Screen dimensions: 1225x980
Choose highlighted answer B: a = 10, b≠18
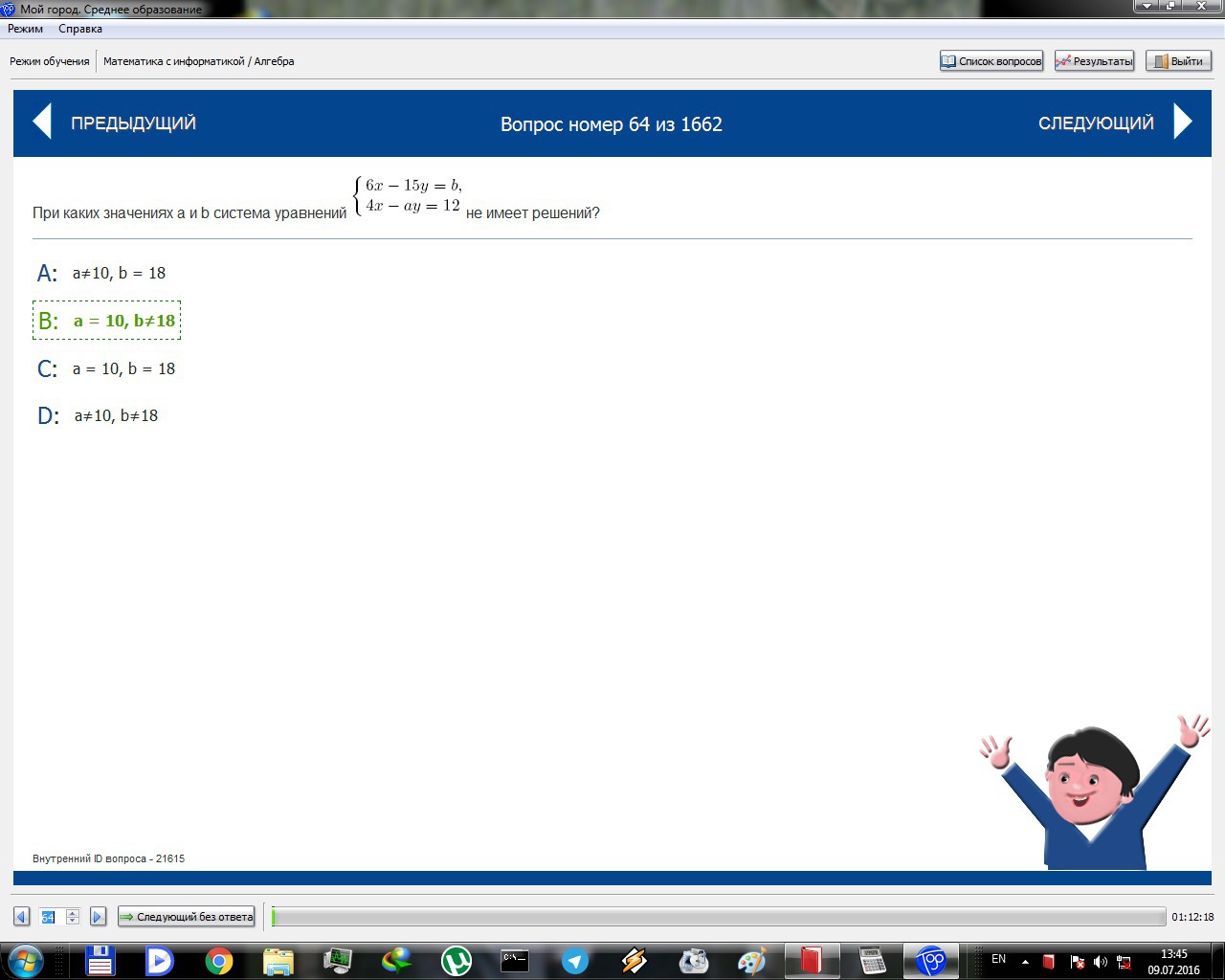124,322
